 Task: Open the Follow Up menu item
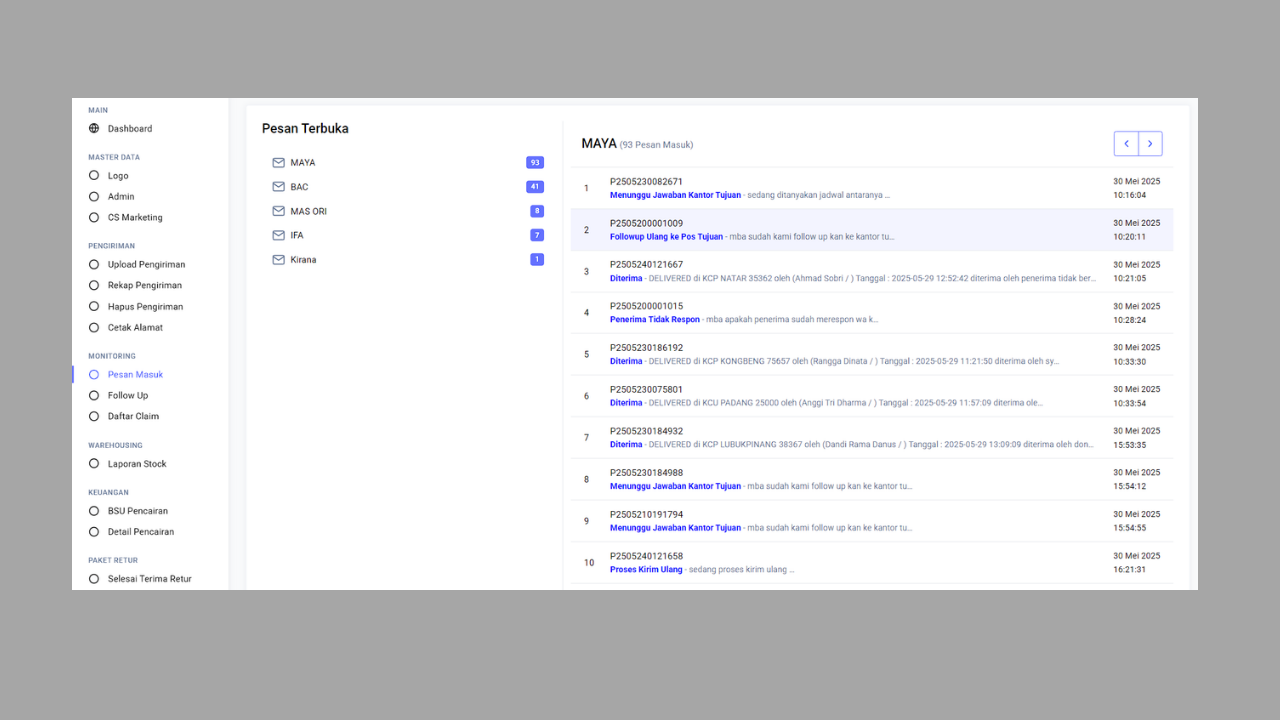pos(128,396)
